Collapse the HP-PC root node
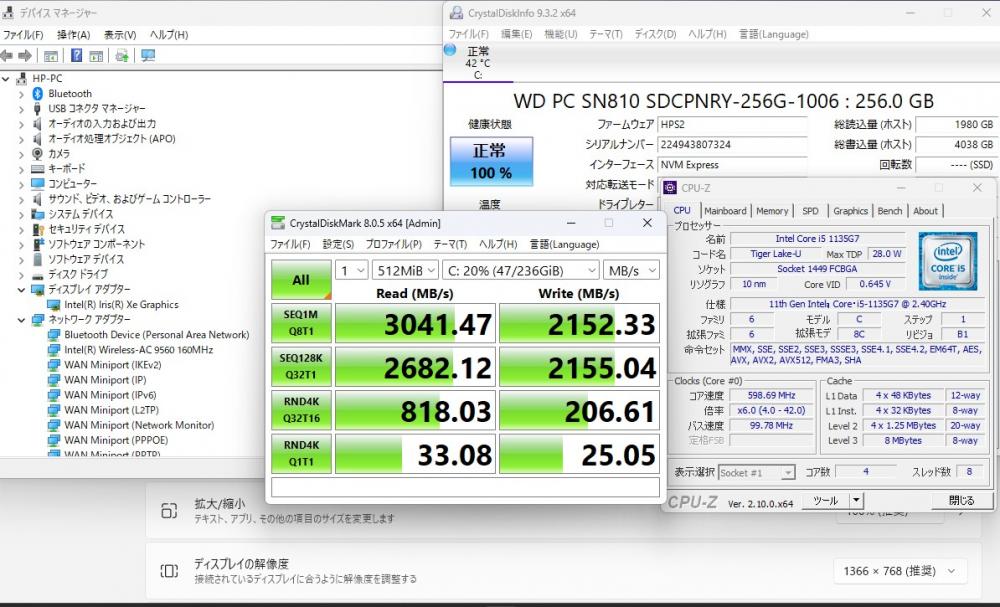Screen dimensions: 1000x607 6,79
